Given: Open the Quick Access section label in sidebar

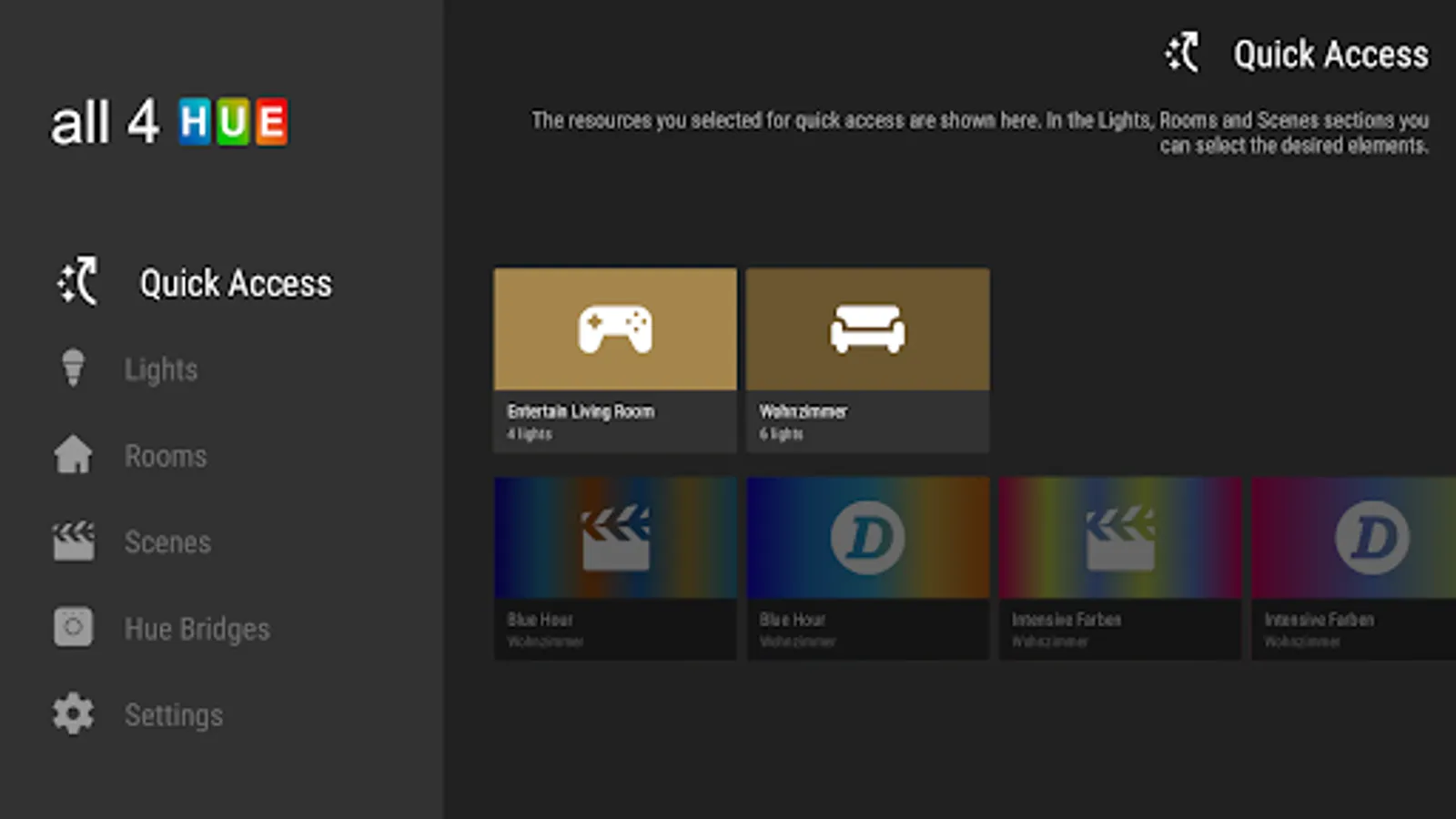Looking at the screenshot, I should coord(236,283).
